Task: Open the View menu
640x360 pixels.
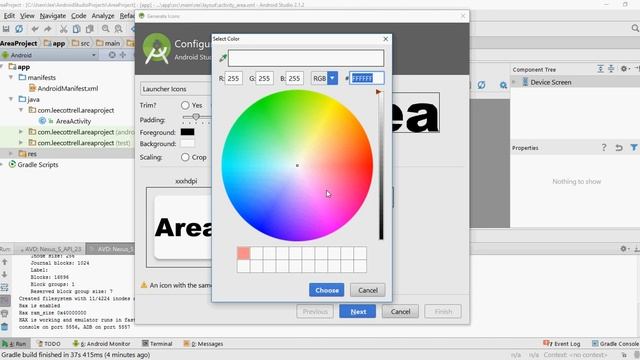Action: pos(27,16)
